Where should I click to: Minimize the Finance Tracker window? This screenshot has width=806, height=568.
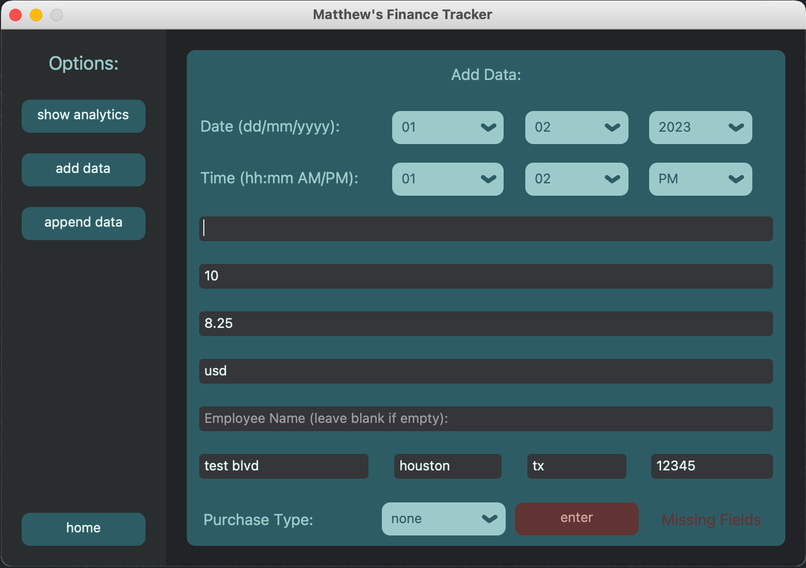[36, 15]
